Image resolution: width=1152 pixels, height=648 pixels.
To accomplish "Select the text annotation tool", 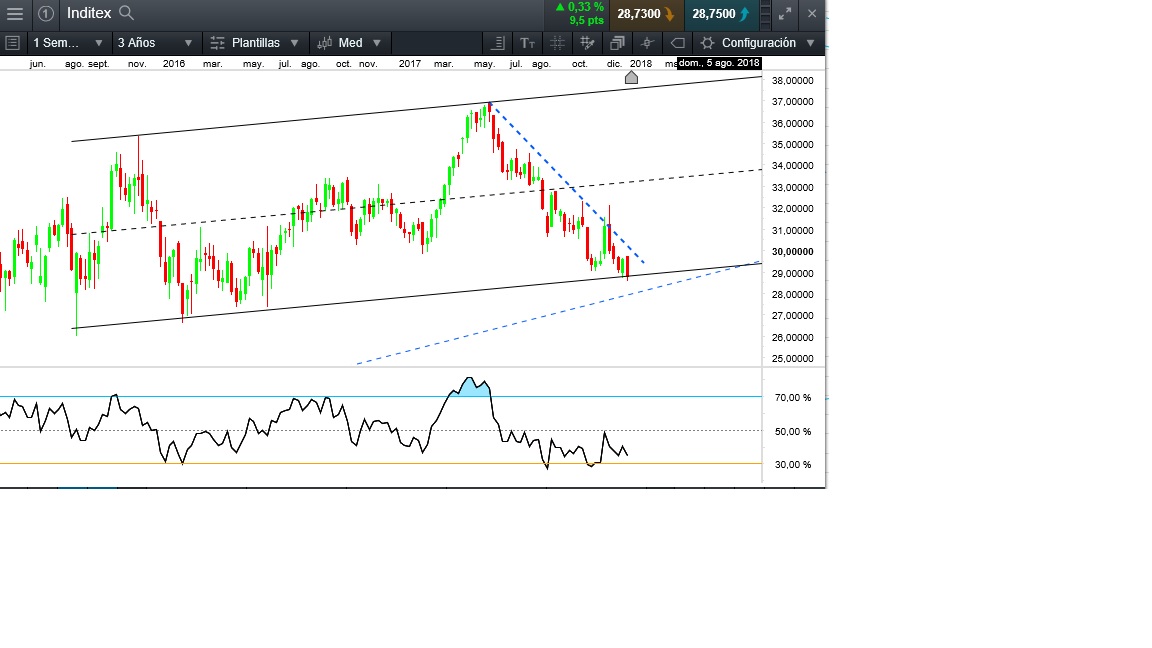I will tap(527, 43).
